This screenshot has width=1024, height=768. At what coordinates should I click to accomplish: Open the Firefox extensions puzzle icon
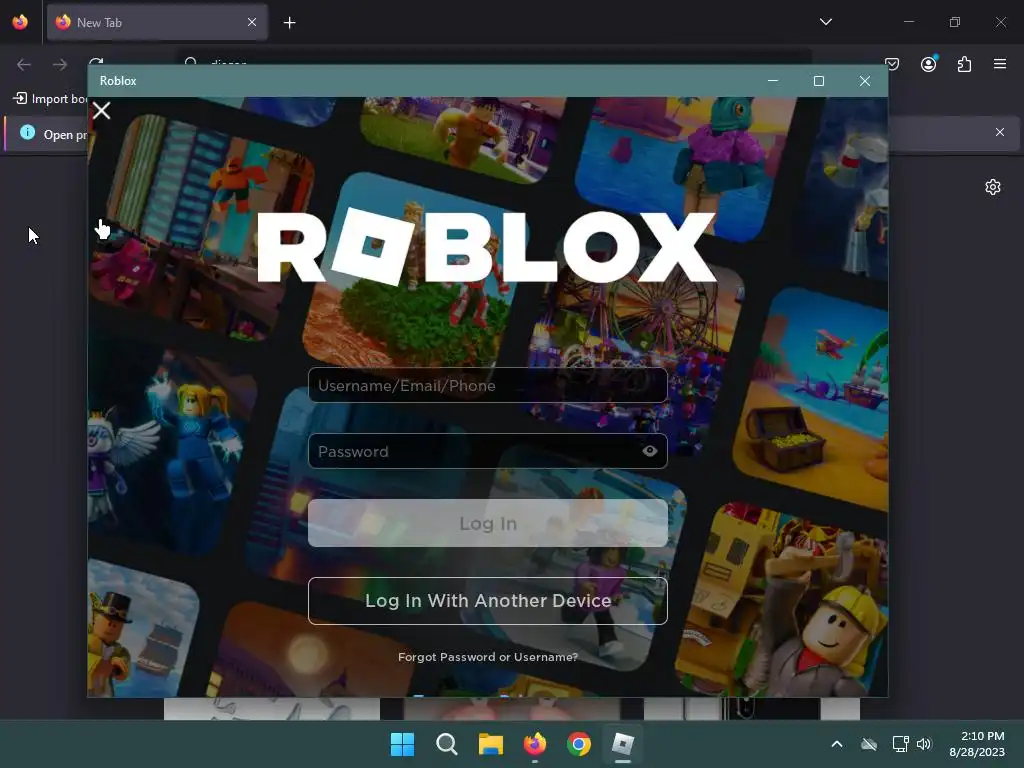pos(964,64)
